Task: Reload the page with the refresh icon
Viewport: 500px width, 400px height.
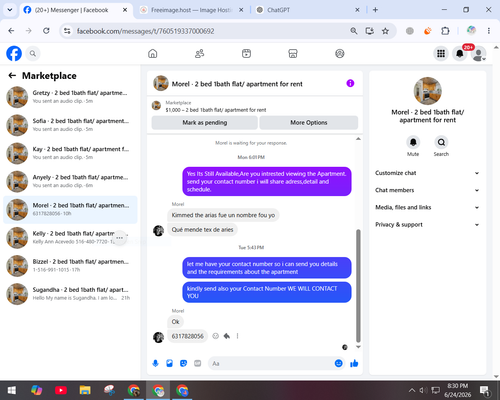Action: (46, 31)
